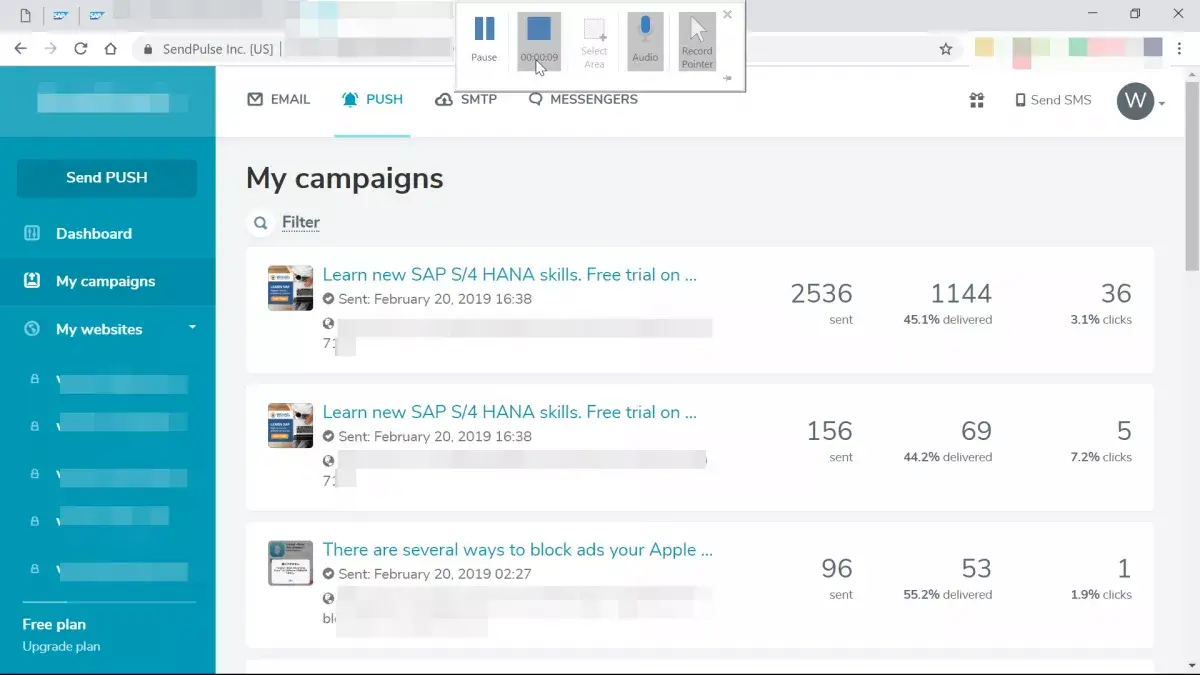This screenshot has width=1200, height=675.
Task: Expand the My websites arrow
Action: click(x=192, y=328)
